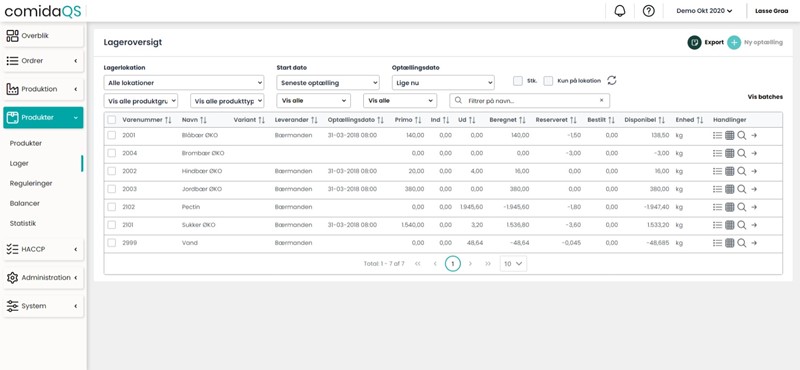The width and height of the screenshot is (800, 370).
Task: Open the list icon for Brombær ØKO row
Action: [717, 153]
